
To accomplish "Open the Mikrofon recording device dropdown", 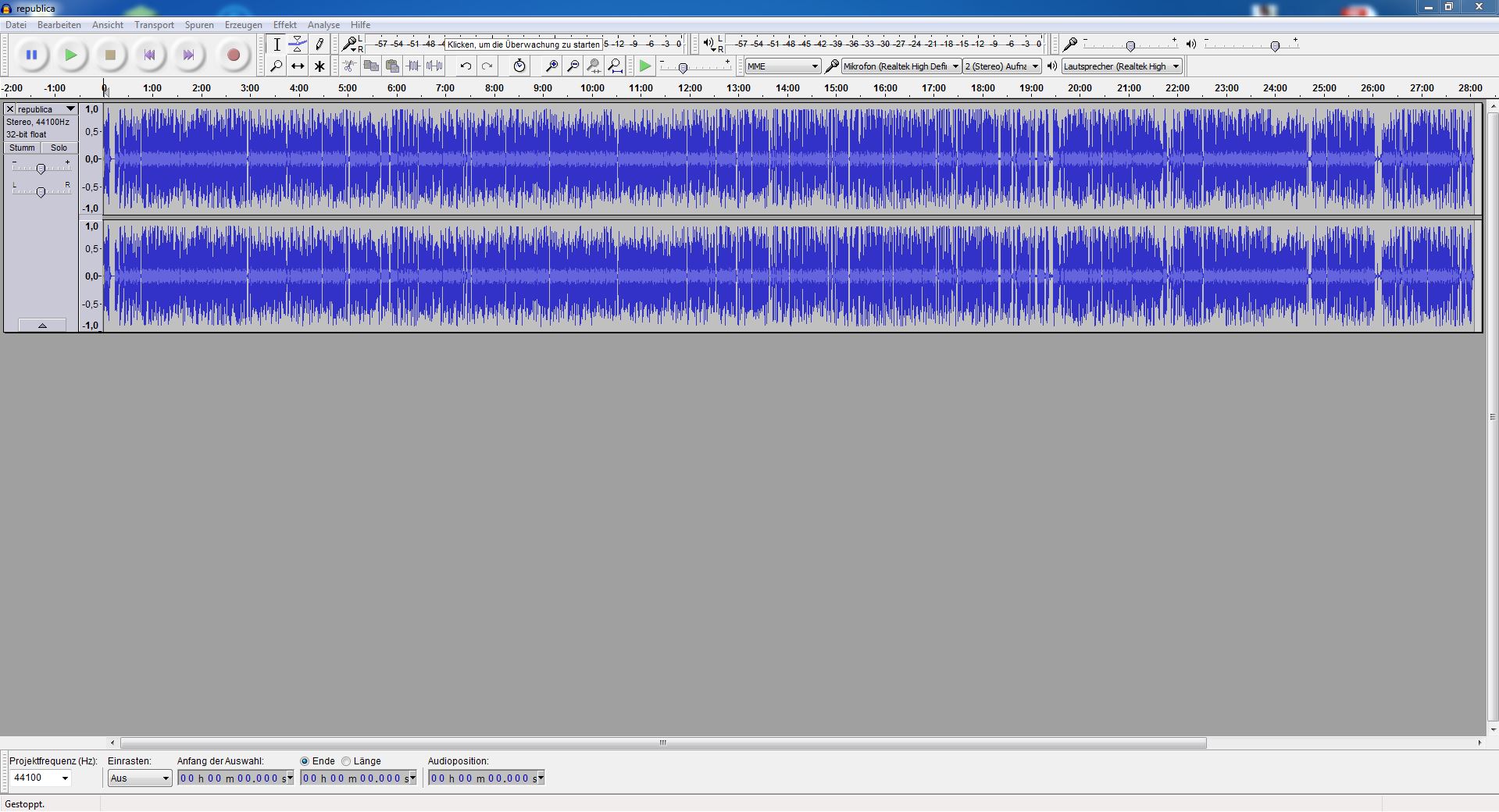I will 901,66.
